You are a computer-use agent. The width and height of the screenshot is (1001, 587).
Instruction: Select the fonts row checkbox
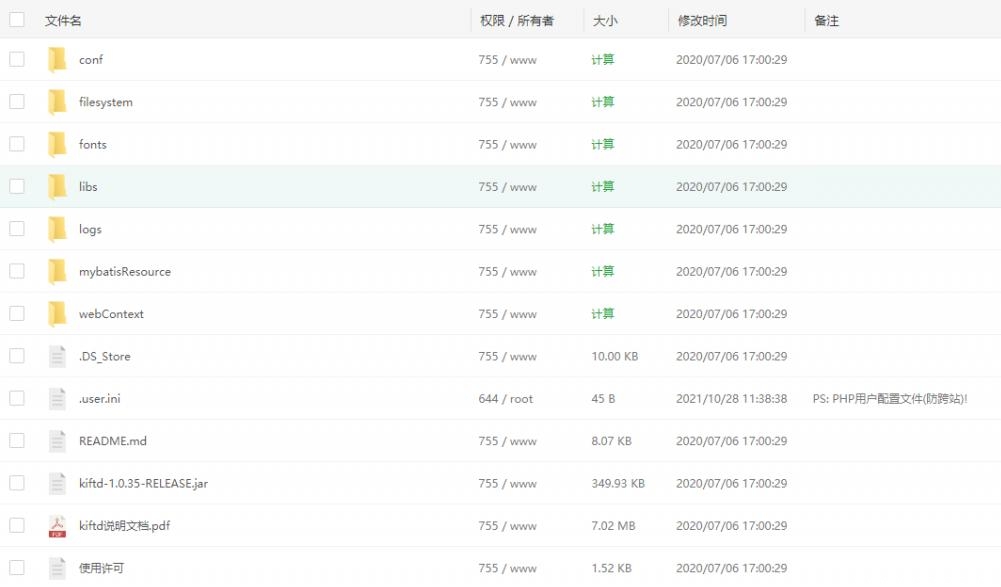point(17,144)
